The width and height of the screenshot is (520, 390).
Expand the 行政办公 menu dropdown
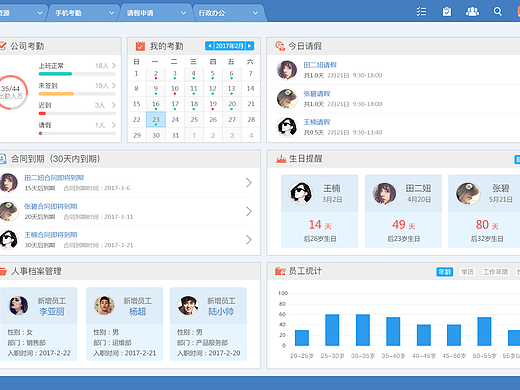coord(255,13)
